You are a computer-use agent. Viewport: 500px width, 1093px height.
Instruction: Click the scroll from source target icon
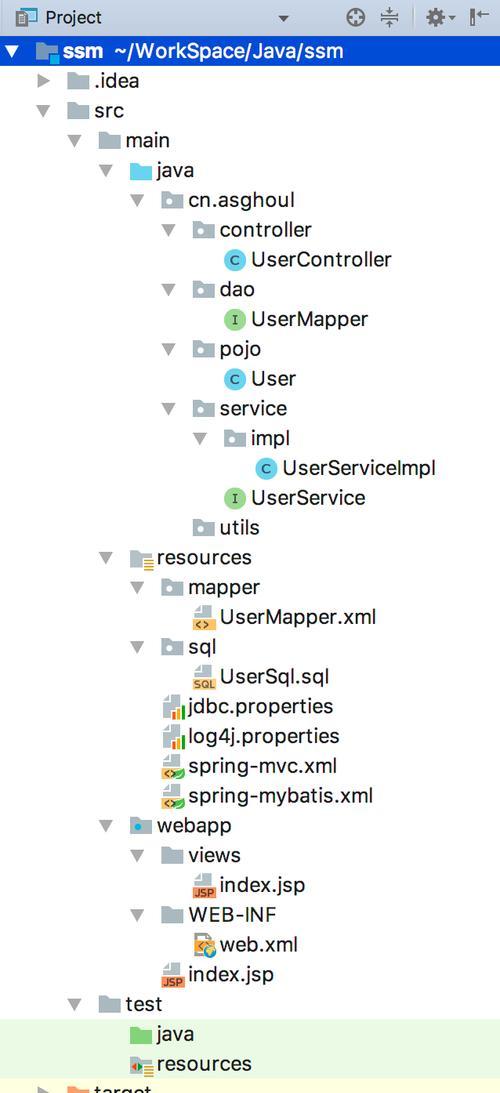[x=356, y=17]
